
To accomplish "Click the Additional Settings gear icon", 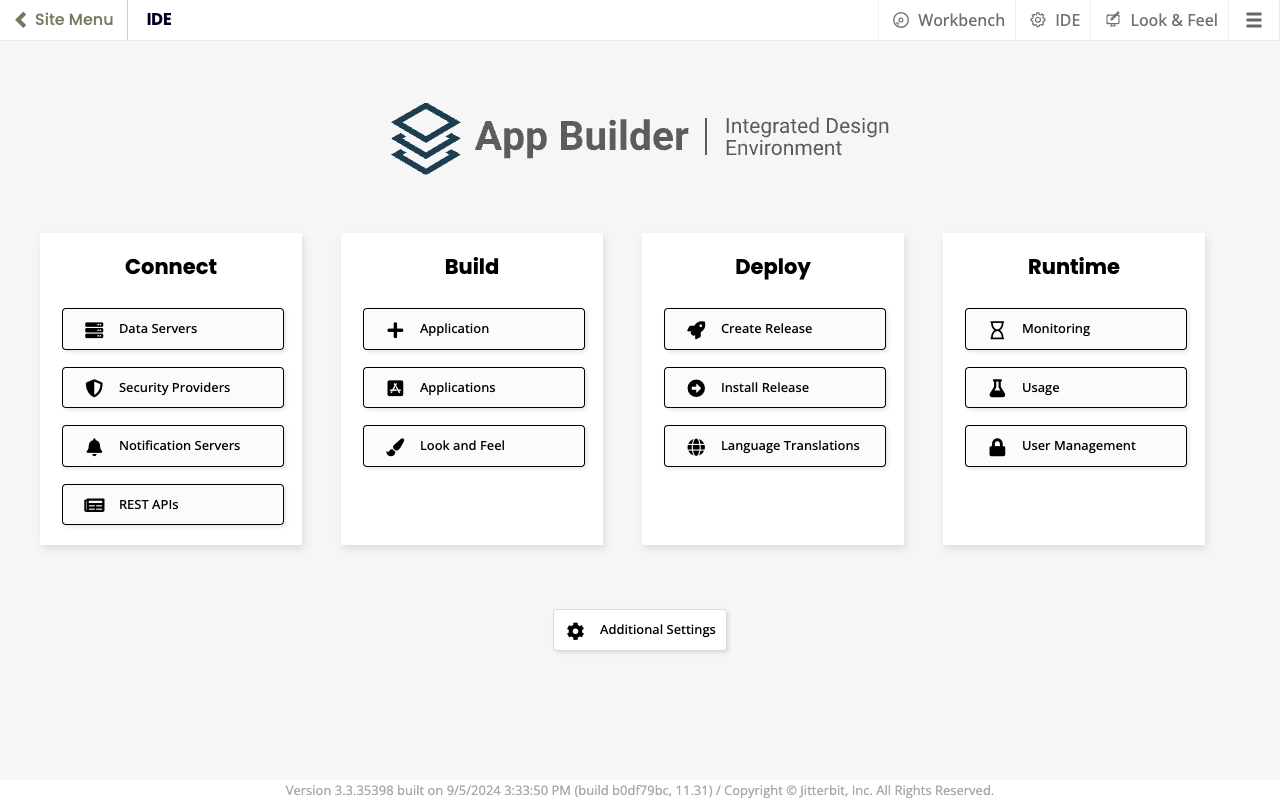I will (x=575, y=631).
